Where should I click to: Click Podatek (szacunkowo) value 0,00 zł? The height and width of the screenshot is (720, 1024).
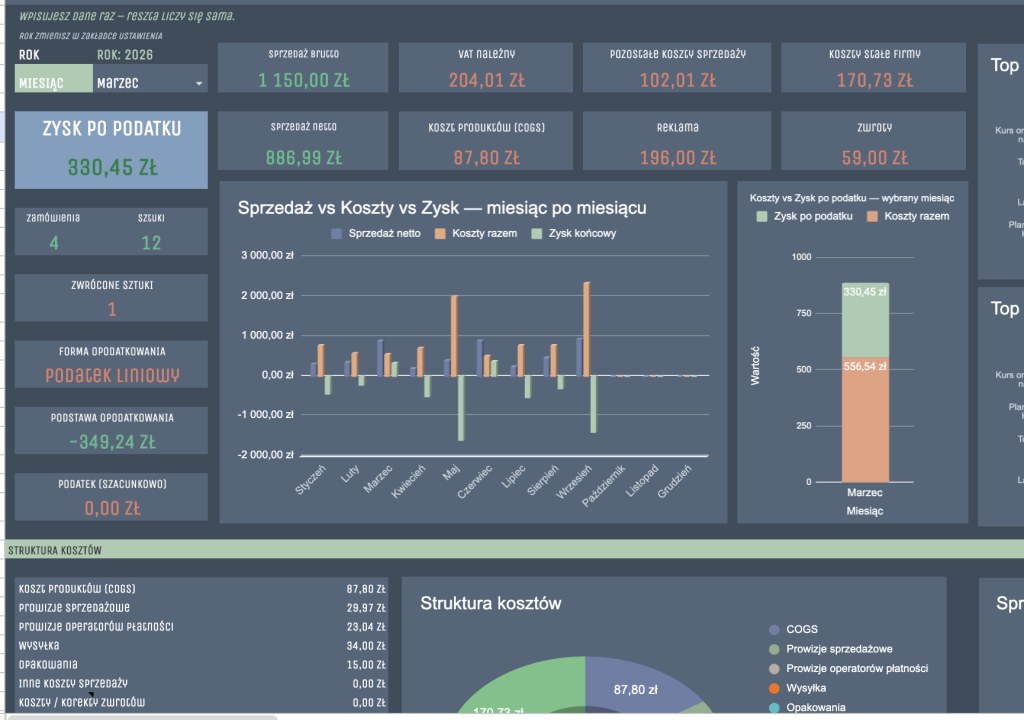click(x=112, y=508)
